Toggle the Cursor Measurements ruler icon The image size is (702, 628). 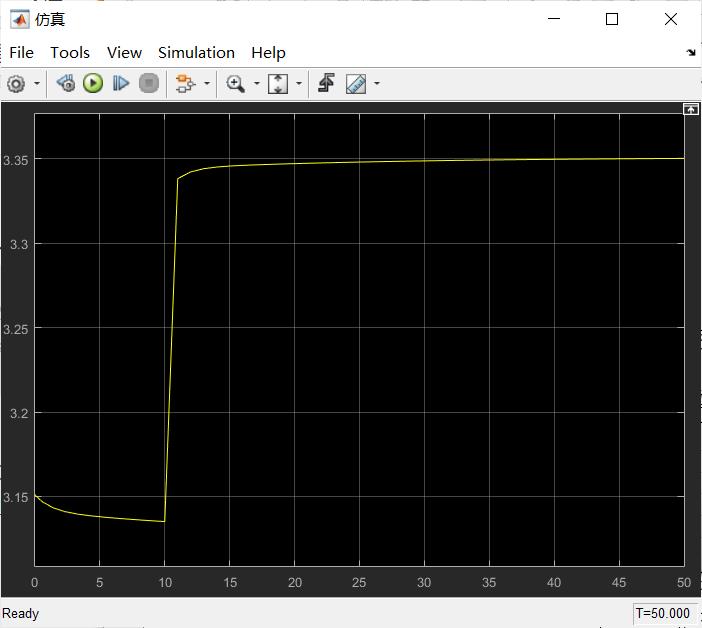[x=356, y=84]
